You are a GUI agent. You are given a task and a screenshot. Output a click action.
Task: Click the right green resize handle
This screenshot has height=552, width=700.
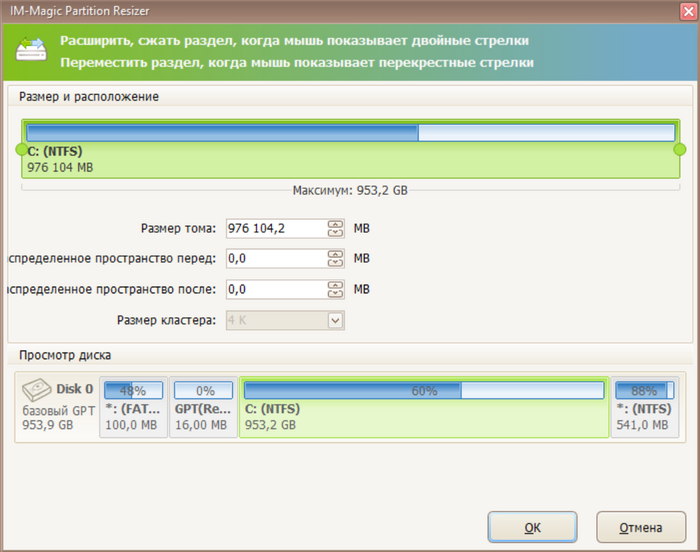pos(679,149)
